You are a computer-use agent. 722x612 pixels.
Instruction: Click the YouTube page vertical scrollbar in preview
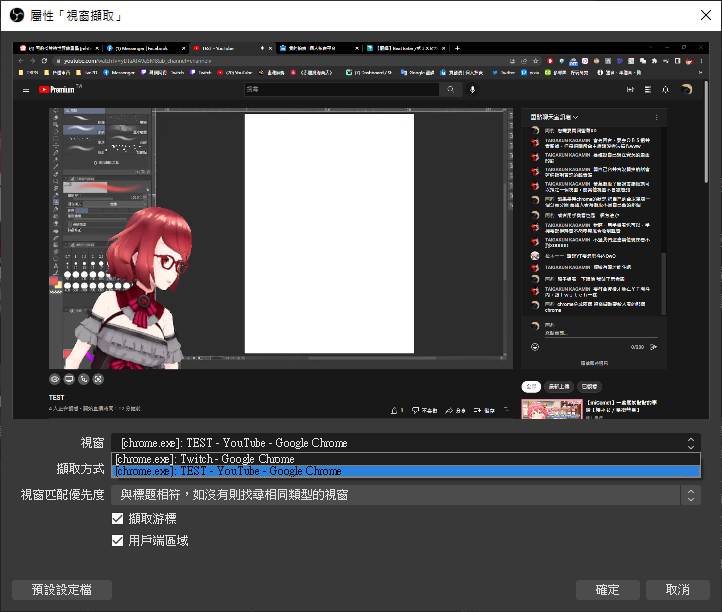tap(706, 132)
